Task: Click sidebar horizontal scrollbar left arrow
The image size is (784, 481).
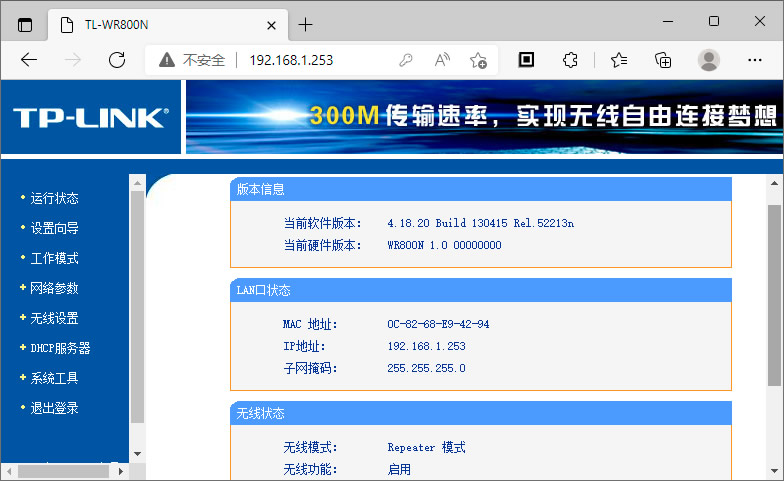Action: click(x=8, y=471)
